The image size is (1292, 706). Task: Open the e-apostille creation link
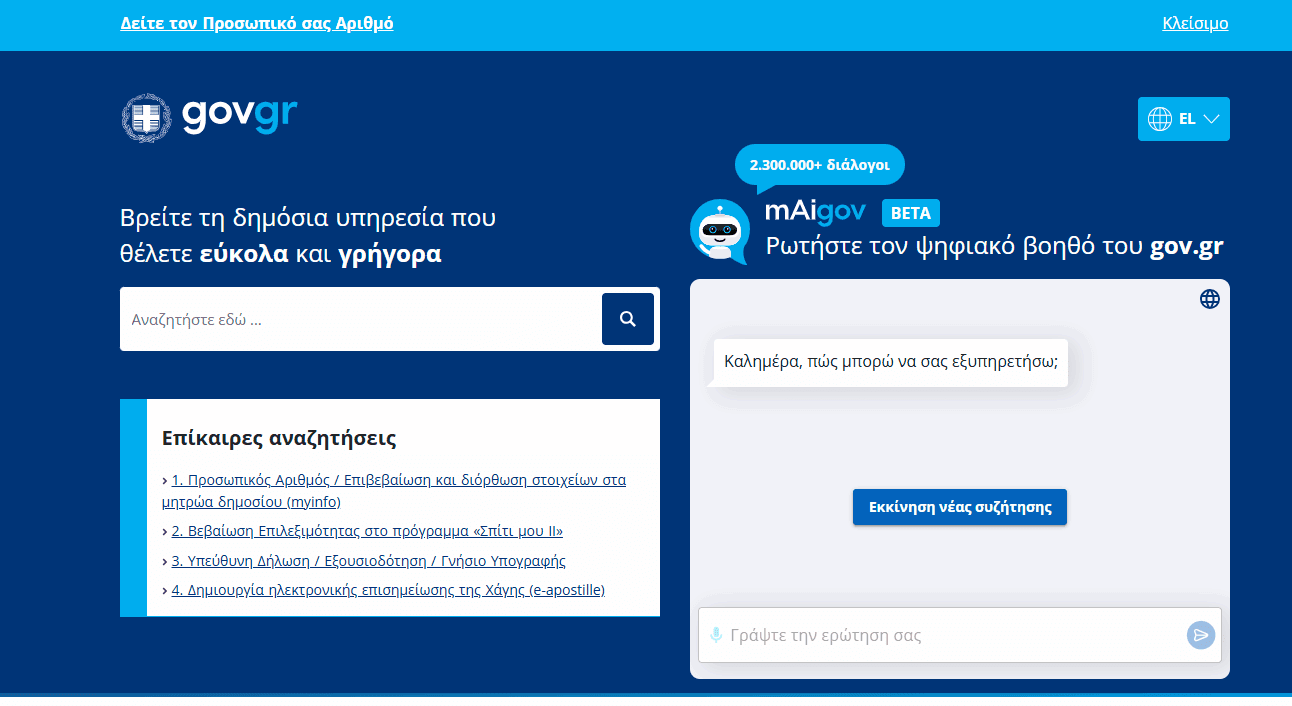click(386, 589)
